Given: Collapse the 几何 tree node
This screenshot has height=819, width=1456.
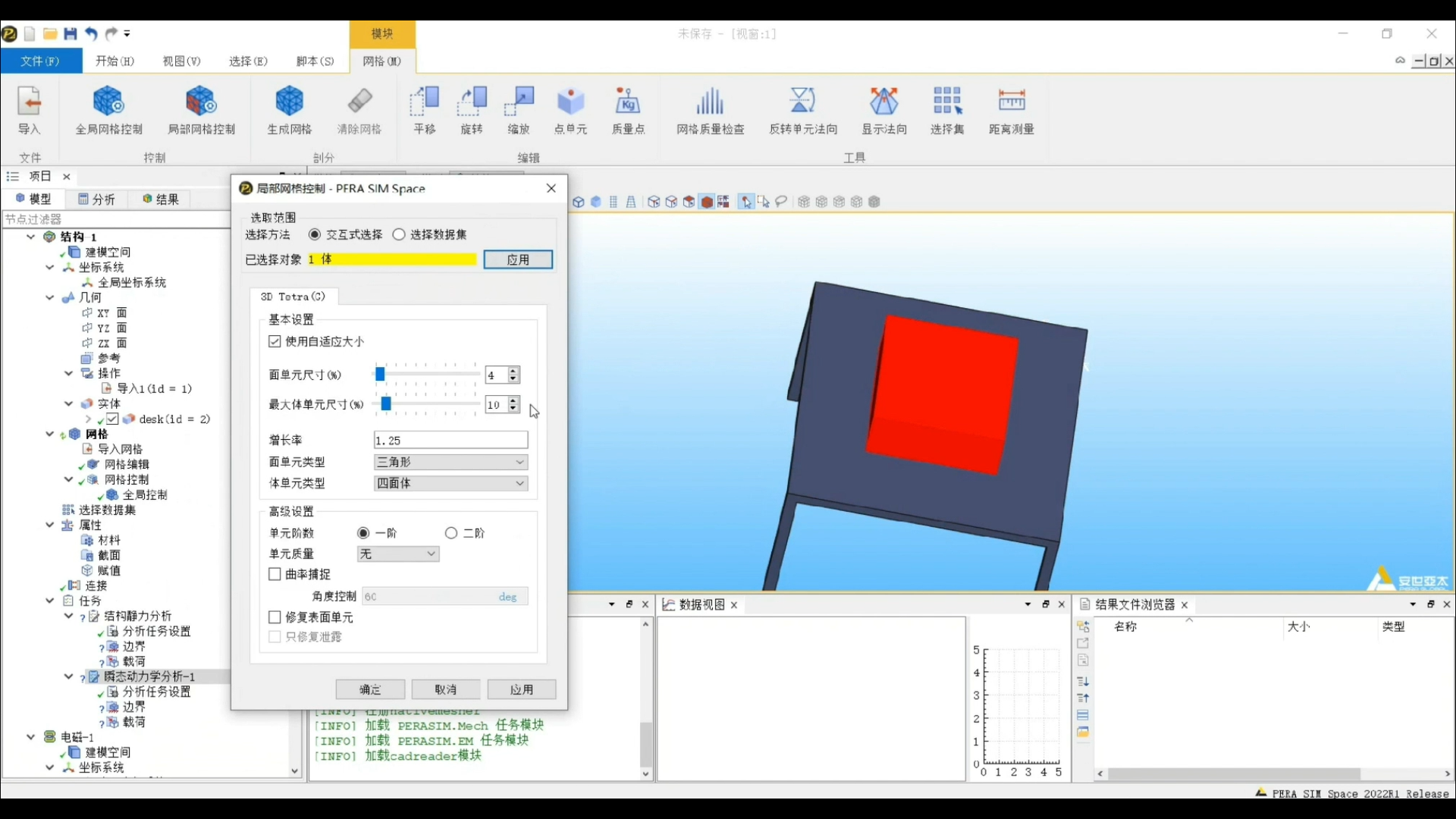Looking at the screenshot, I should [50, 297].
